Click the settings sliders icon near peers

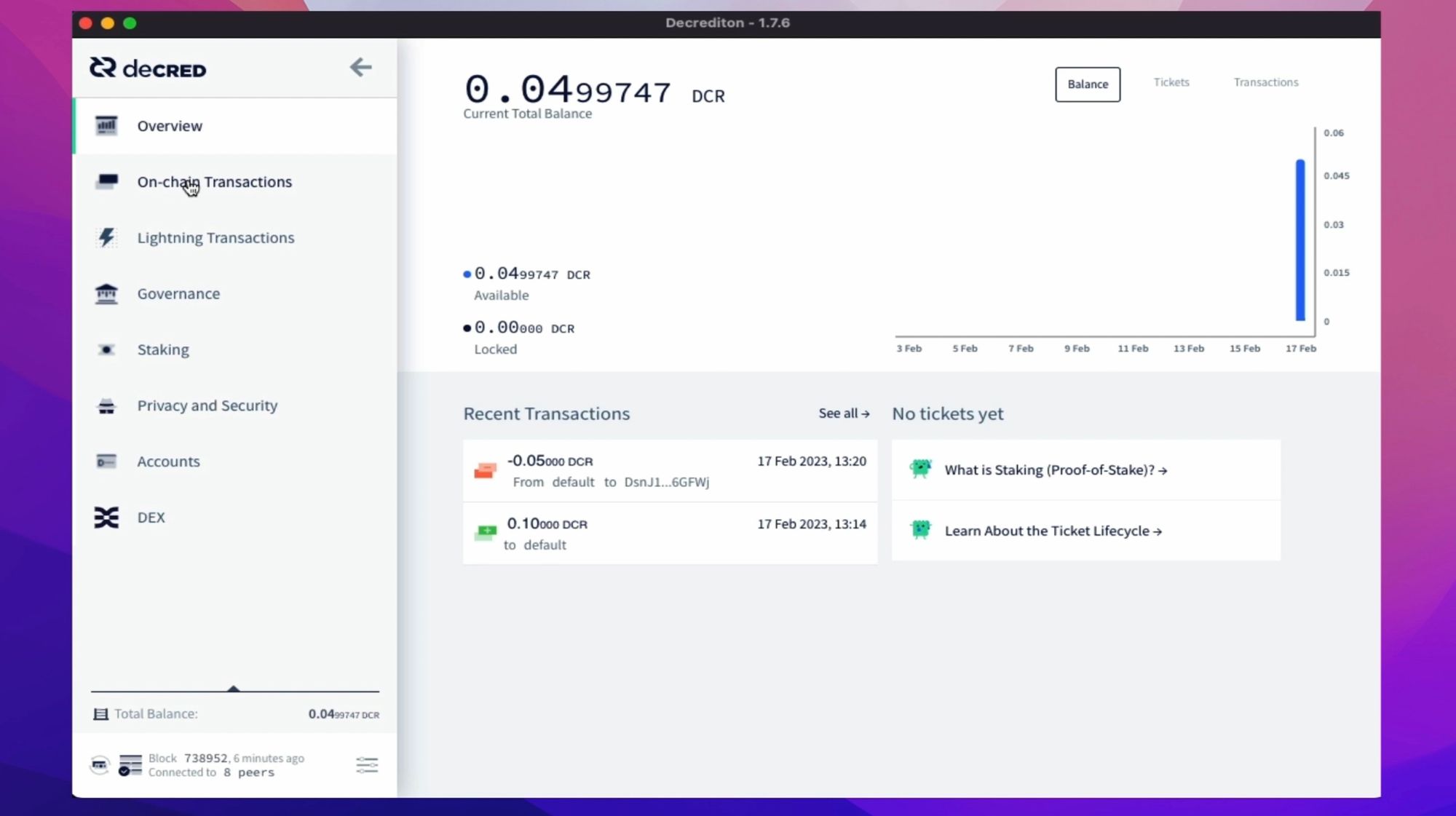click(367, 764)
